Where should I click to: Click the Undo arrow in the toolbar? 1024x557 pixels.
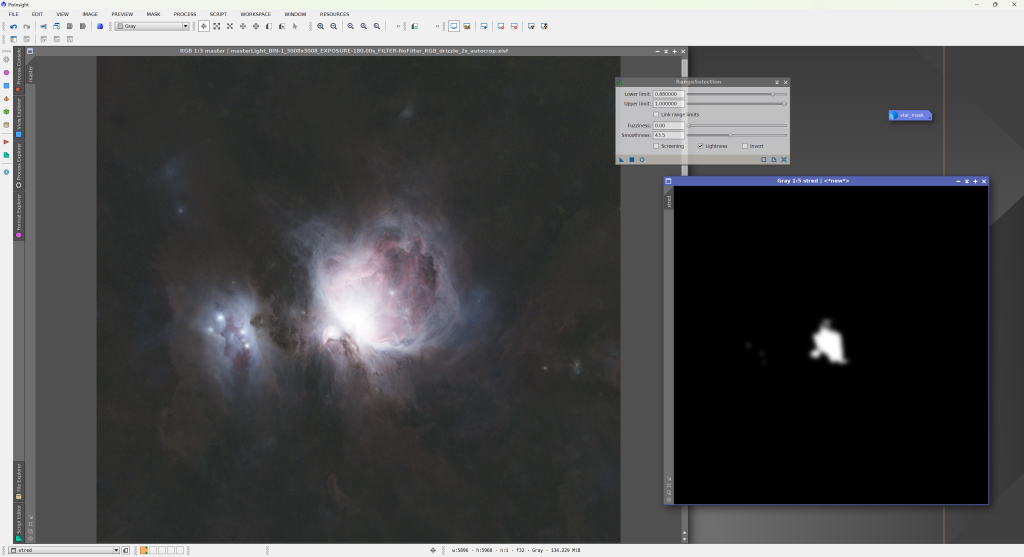click(11, 26)
